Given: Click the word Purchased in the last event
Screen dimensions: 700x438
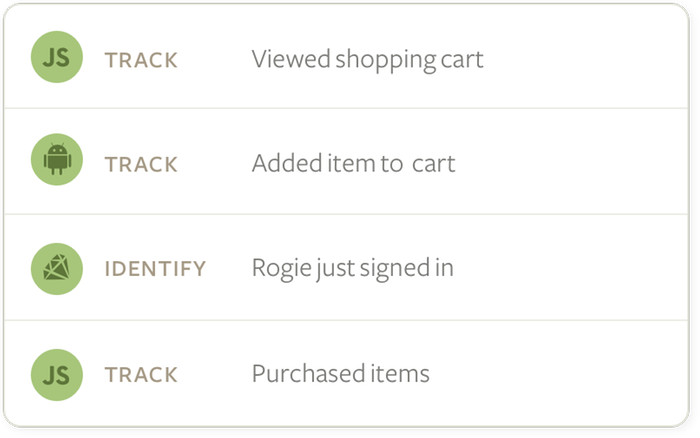Looking at the screenshot, I should point(303,374).
